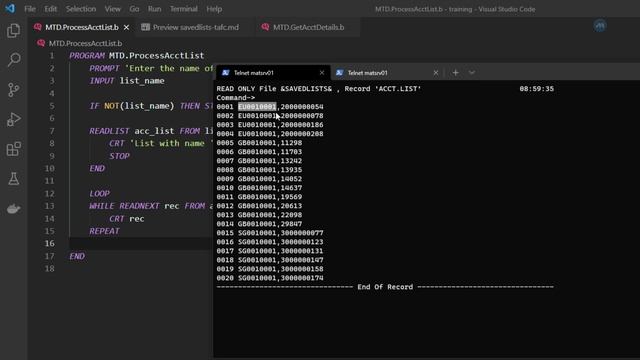Open the terminal tab dropdown chevron

click(472, 73)
